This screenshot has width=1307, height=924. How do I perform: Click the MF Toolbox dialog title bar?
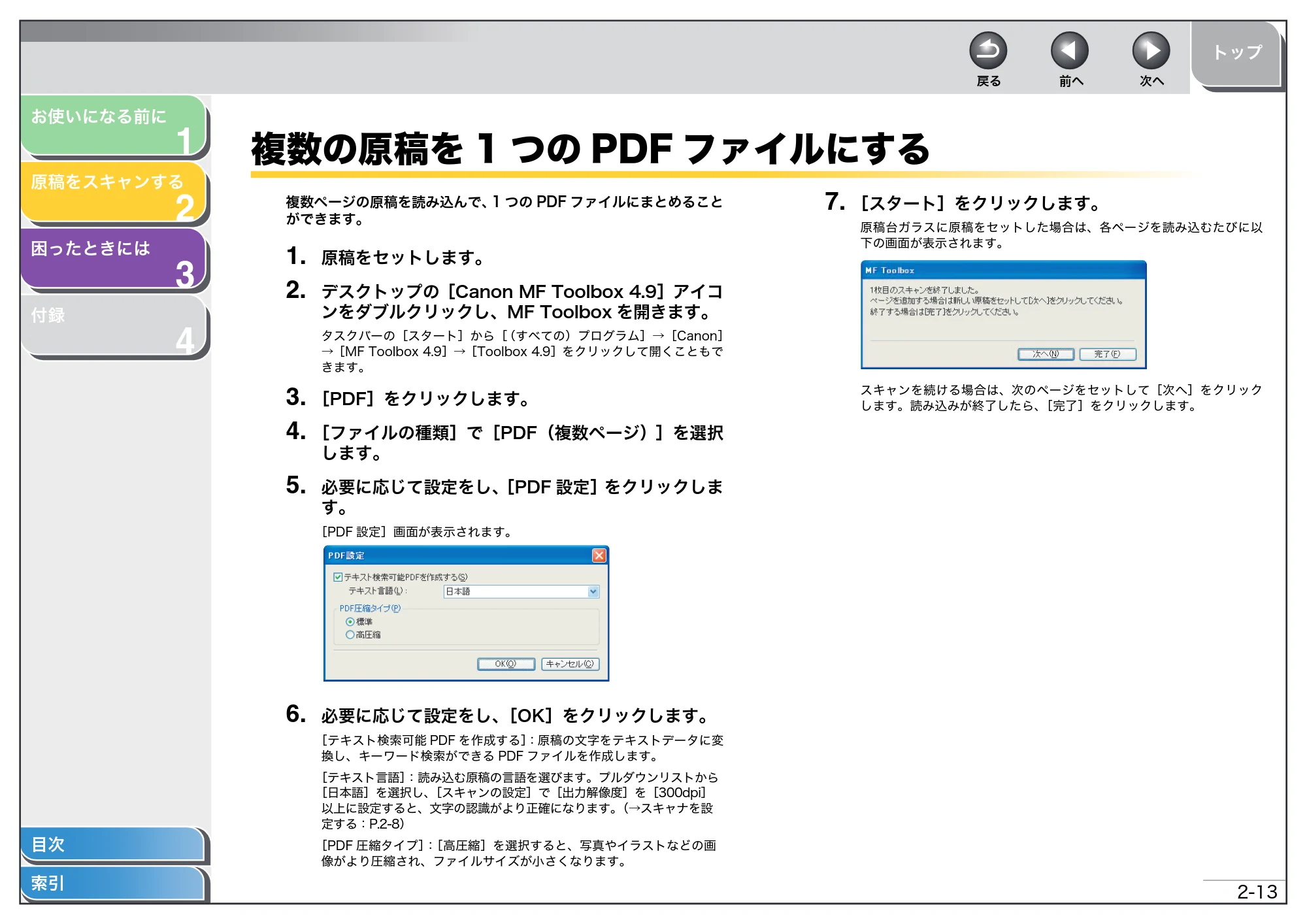click(x=1003, y=270)
